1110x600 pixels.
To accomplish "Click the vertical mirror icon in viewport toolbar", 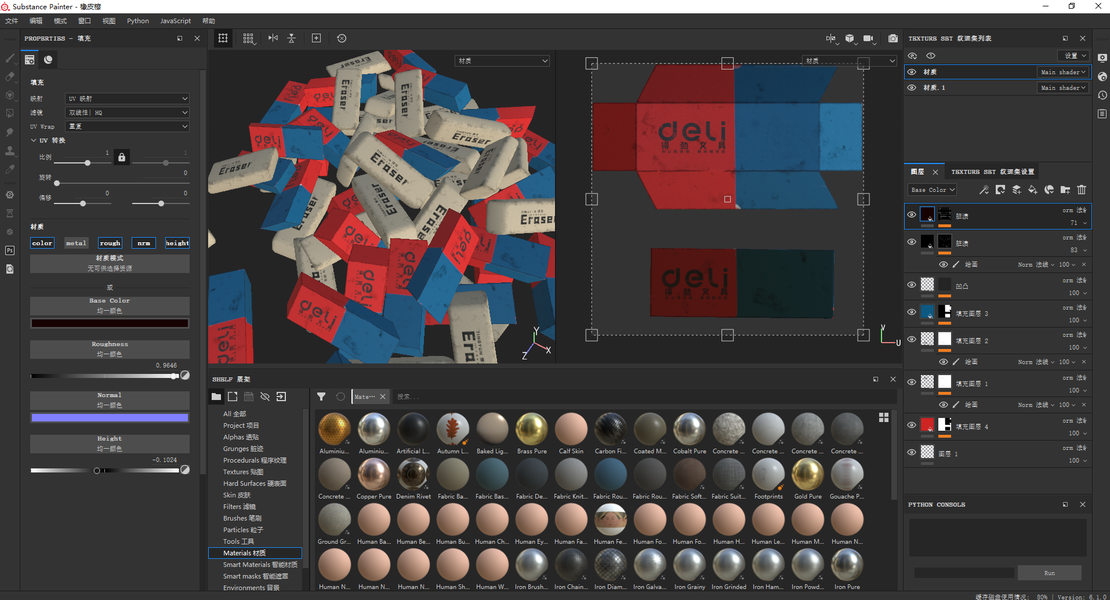I will (291, 38).
